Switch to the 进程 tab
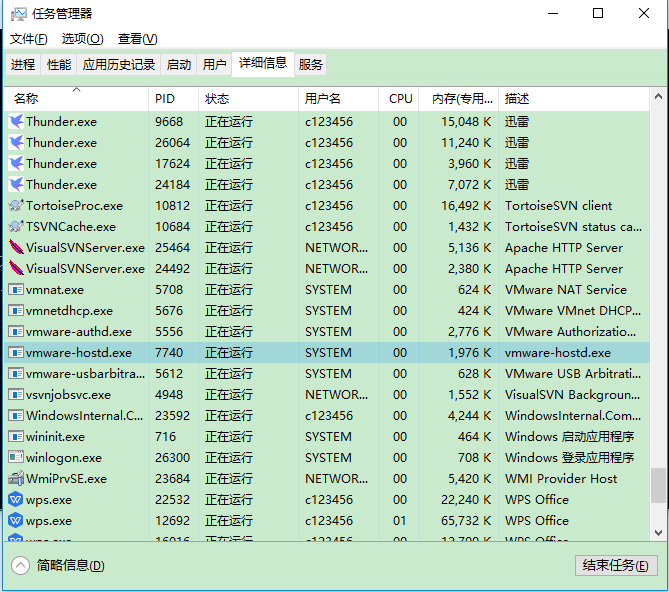 (x=23, y=64)
